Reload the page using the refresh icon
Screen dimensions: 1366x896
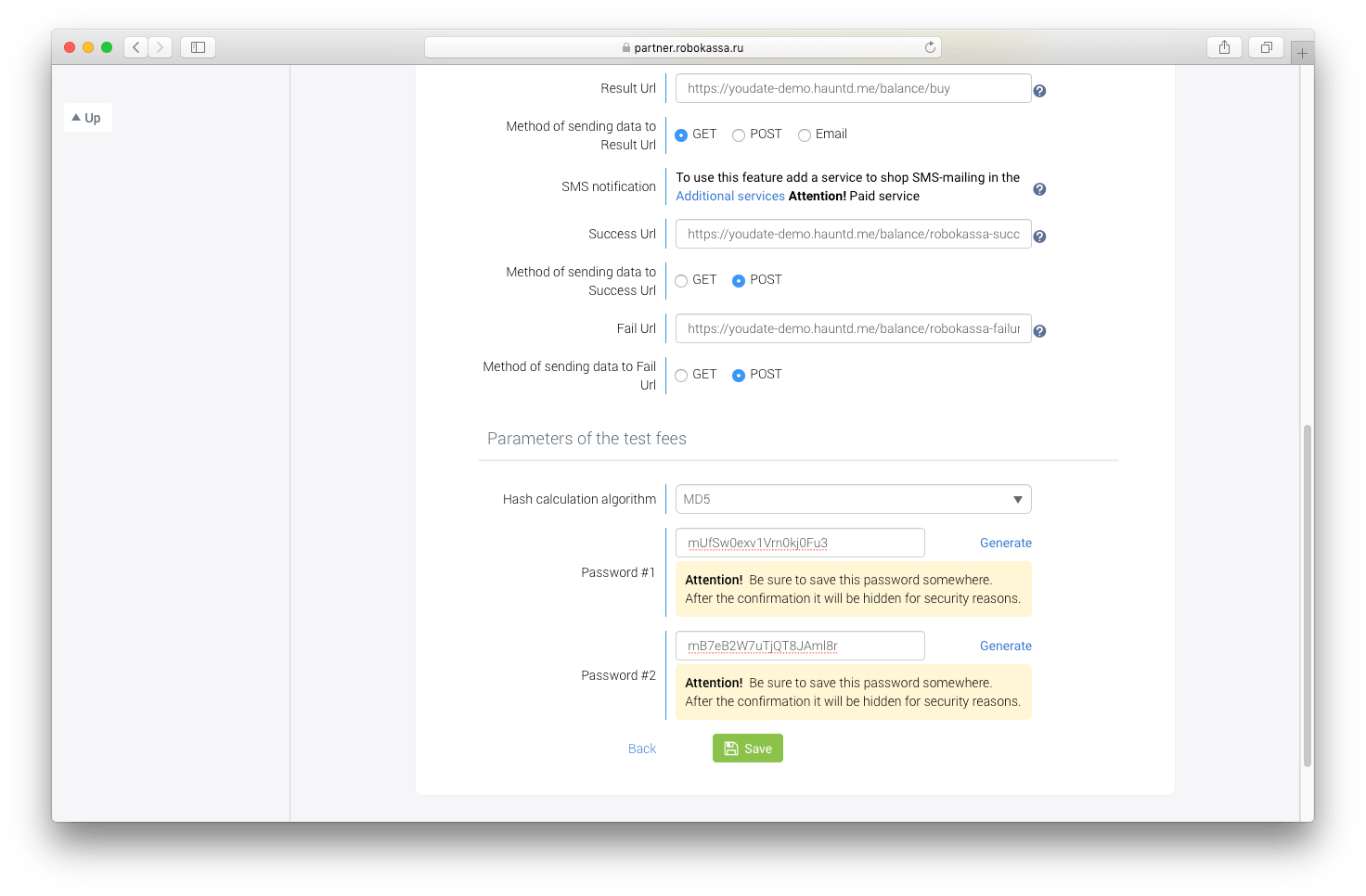click(x=930, y=47)
